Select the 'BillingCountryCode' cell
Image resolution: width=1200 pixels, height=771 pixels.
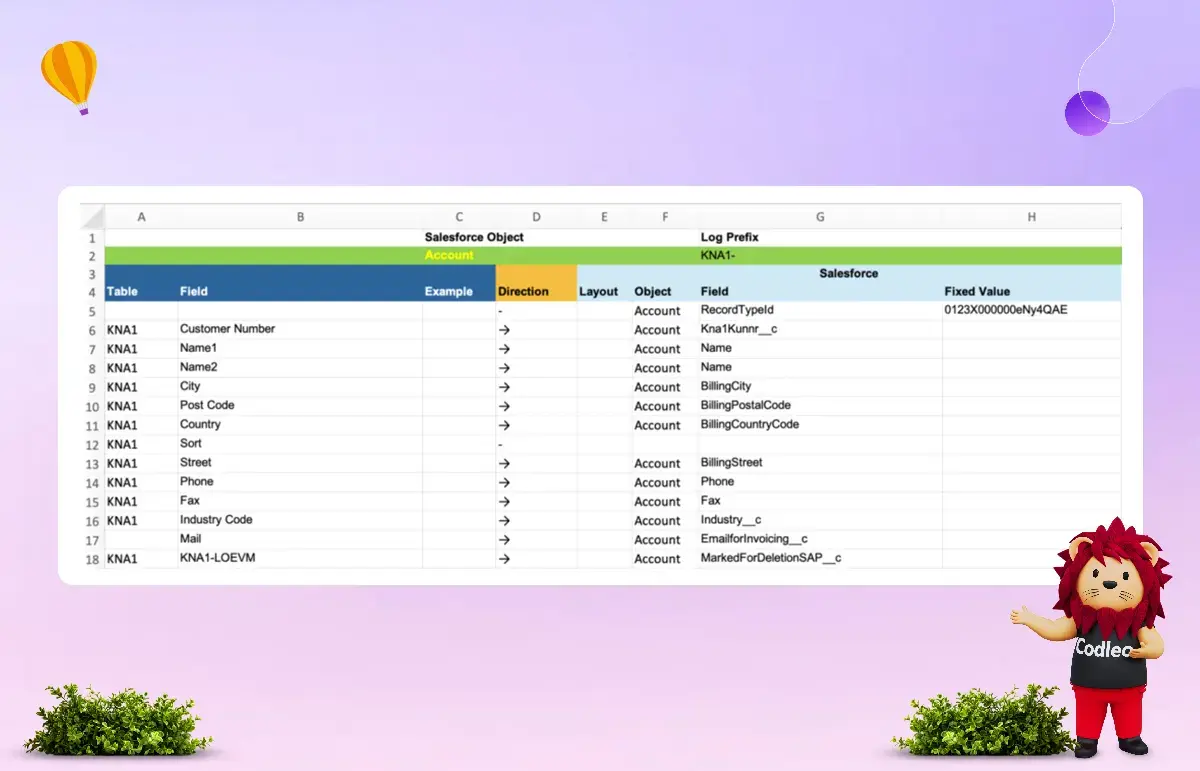coord(820,425)
